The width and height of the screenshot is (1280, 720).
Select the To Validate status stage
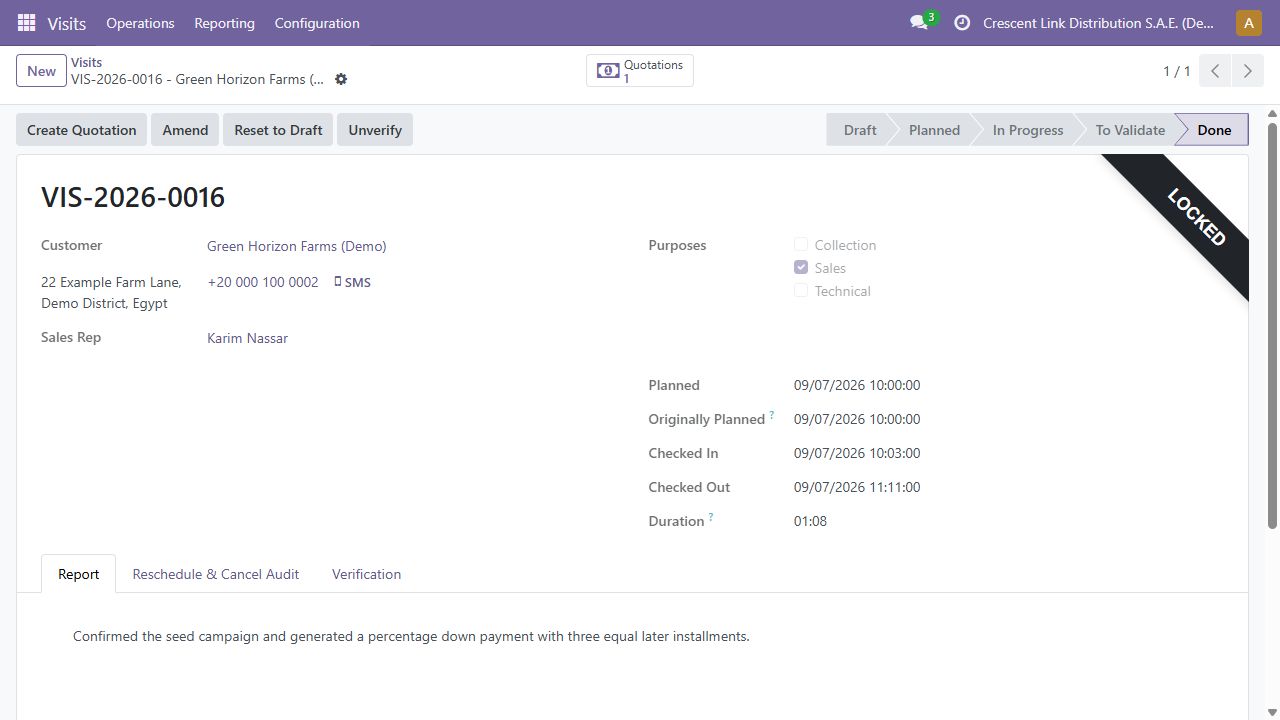coord(1130,130)
